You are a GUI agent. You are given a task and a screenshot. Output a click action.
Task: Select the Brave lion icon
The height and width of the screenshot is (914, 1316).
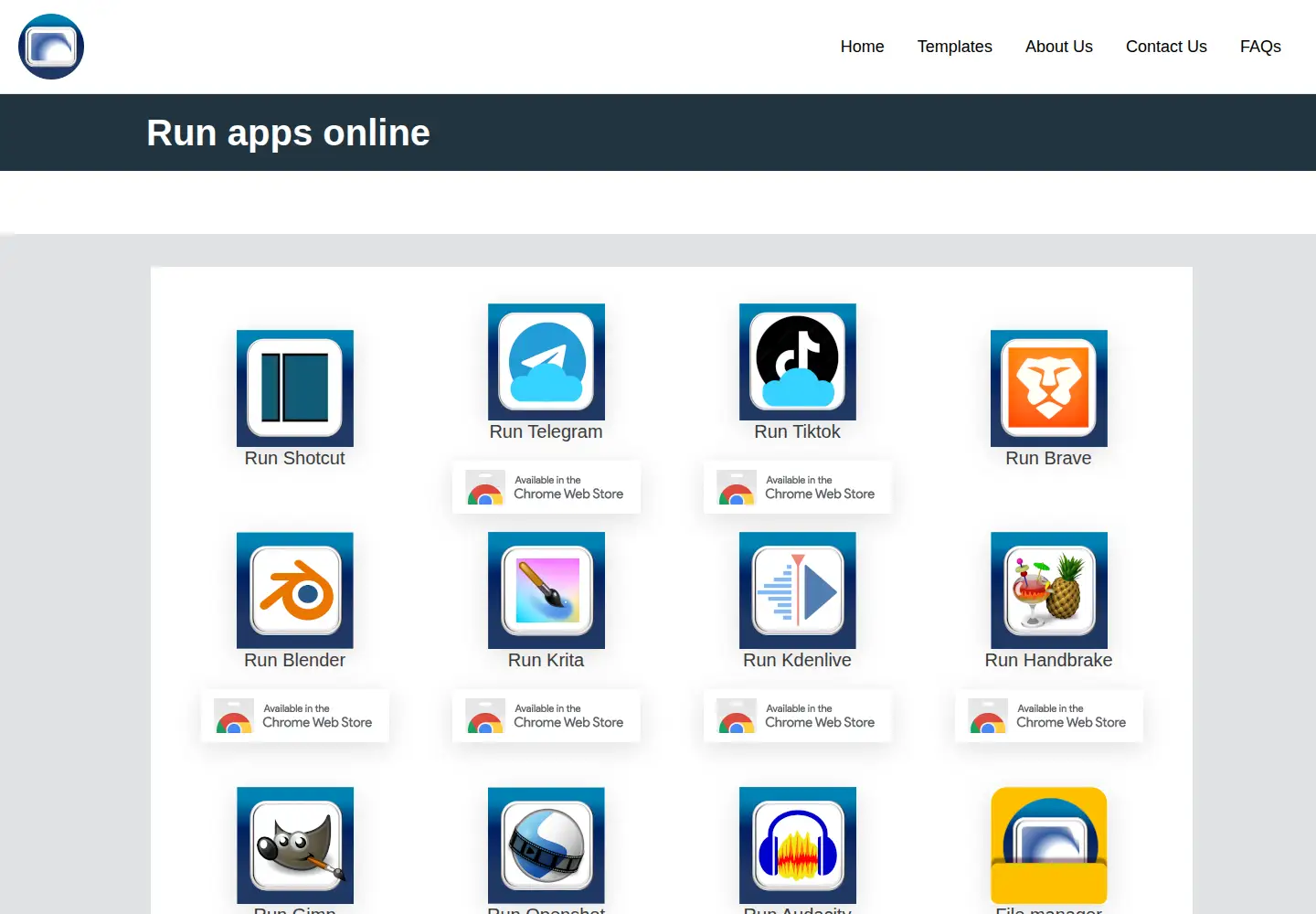tap(1049, 388)
